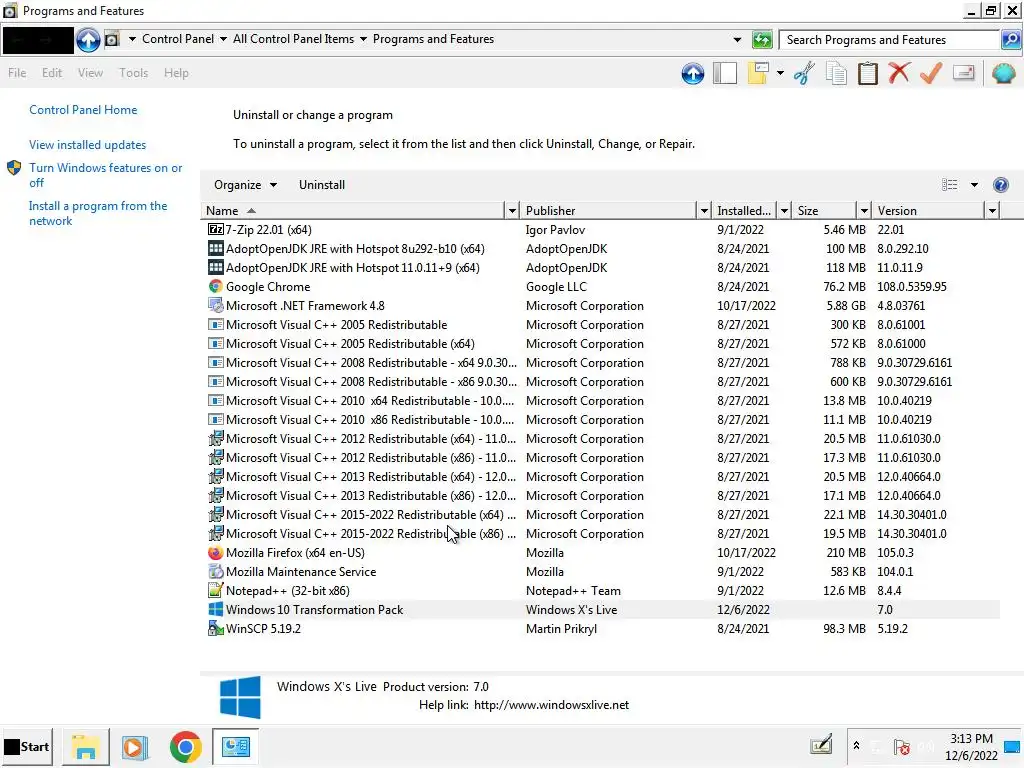Click the small icon before Control Panel breadcrumb

[112, 39]
